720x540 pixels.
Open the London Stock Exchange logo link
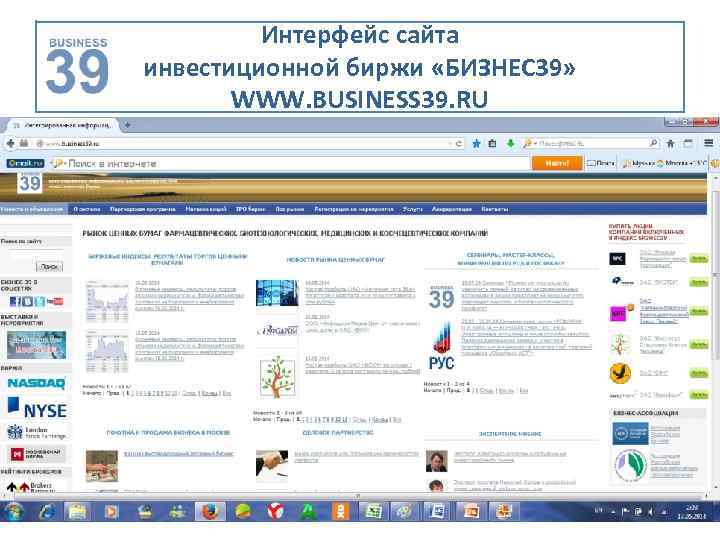tap(36, 433)
